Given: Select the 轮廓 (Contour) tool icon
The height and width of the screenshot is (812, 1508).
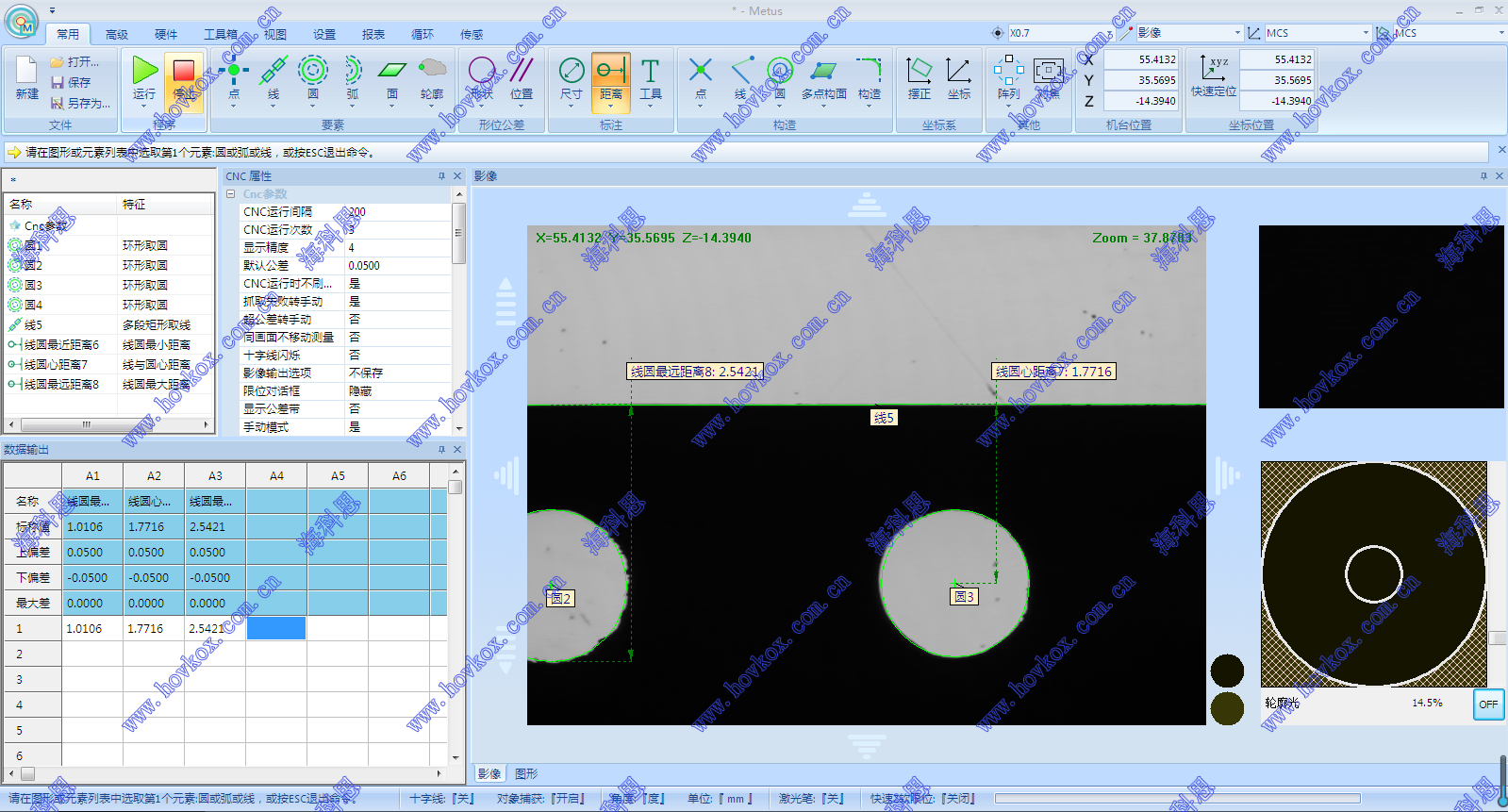Looking at the screenshot, I should coord(432,72).
